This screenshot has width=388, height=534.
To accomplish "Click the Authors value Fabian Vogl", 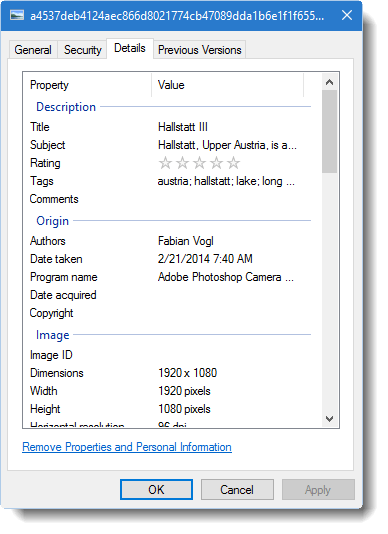I will click(186, 241).
